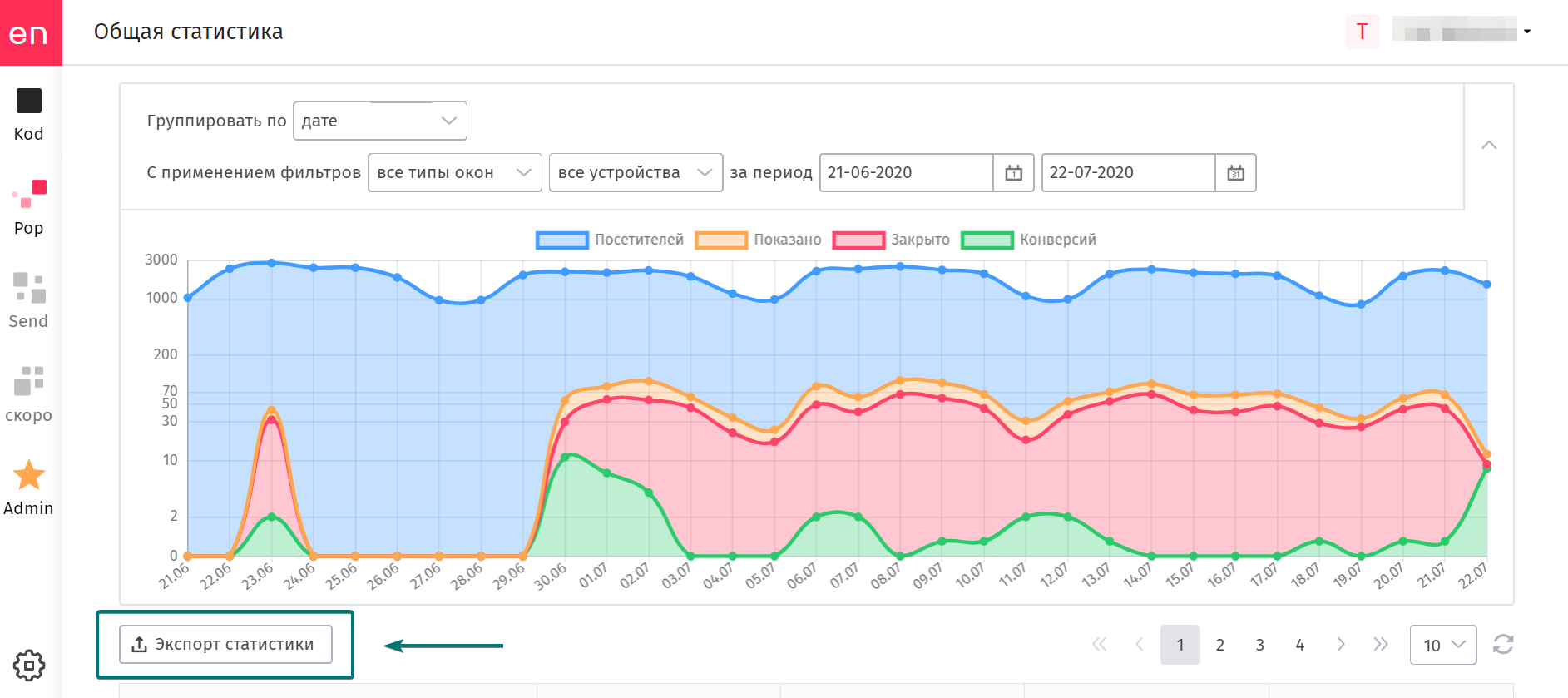The image size is (1568, 698).
Task: Select page 1 in pagination
Action: click(x=1180, y=645)
